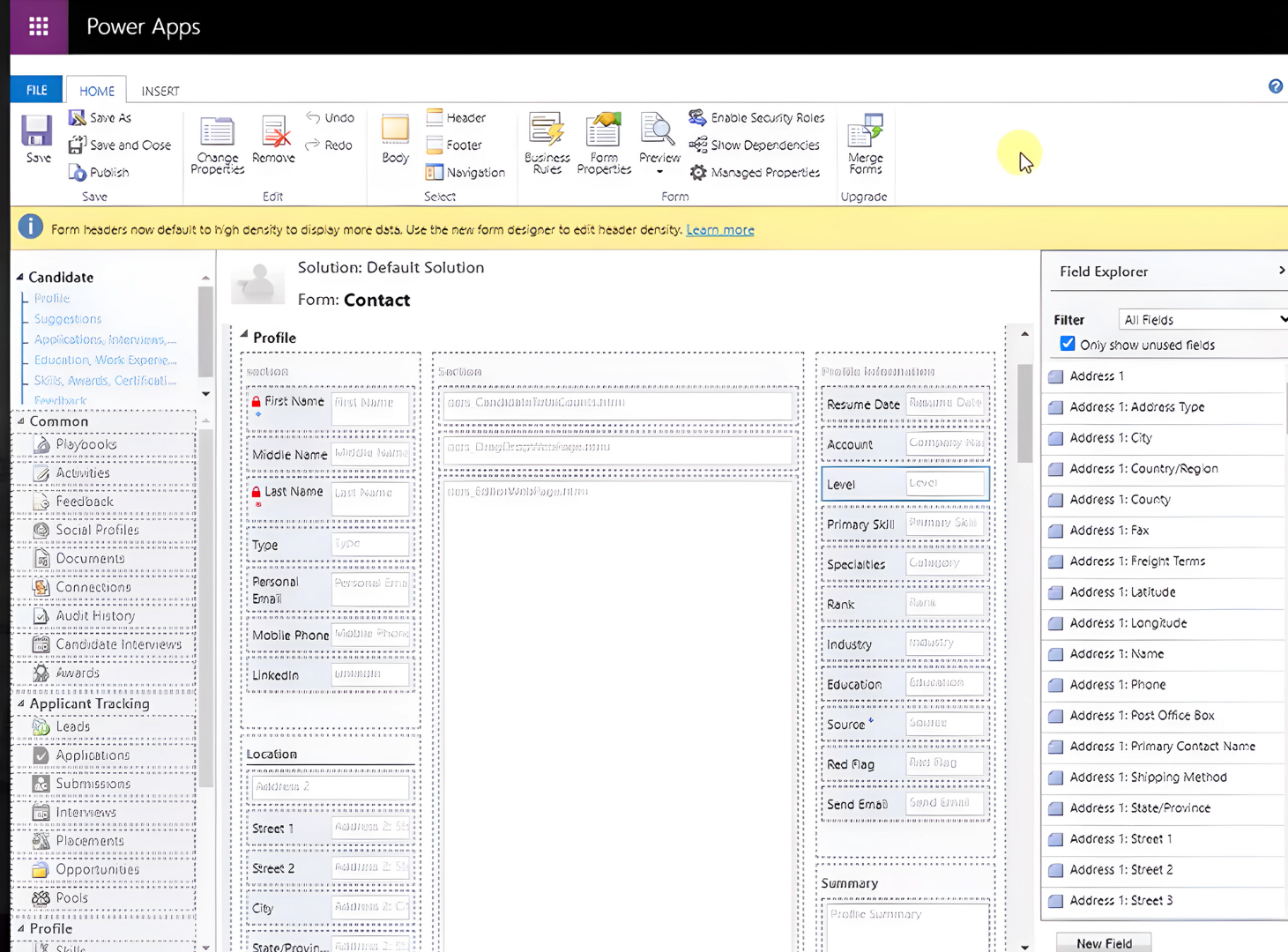Open the Preview dropdown

pos(659,144)
